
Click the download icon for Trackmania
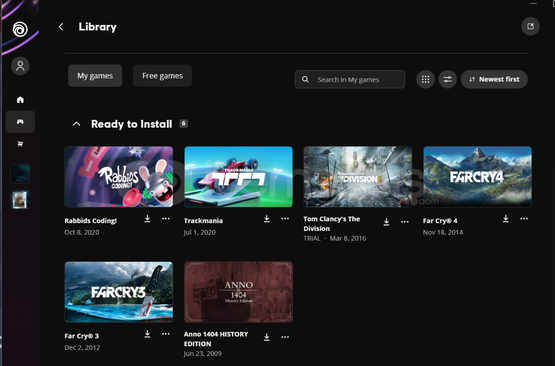coord(267,219)
